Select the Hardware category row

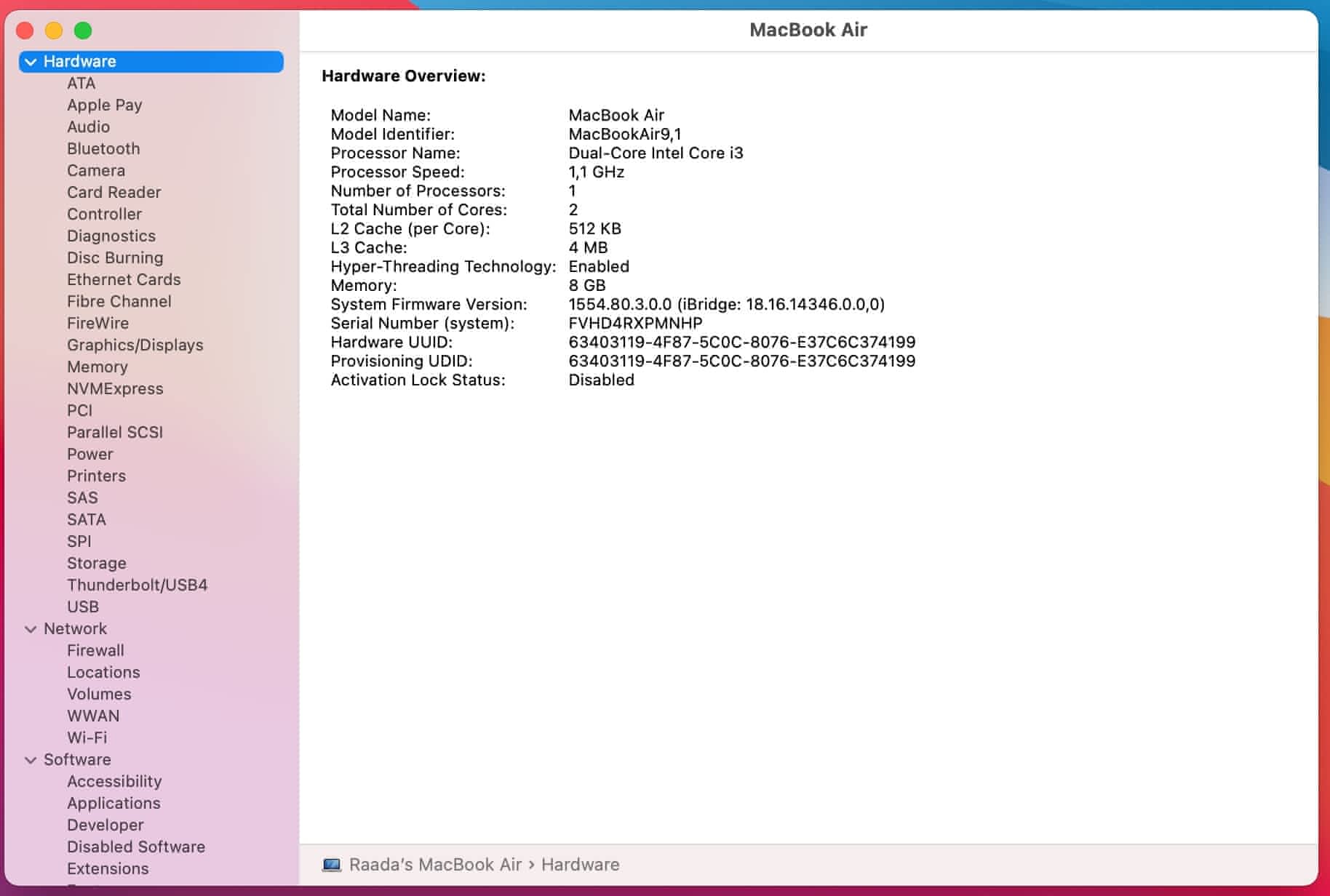pyautogui.click(x=151, y=62)
